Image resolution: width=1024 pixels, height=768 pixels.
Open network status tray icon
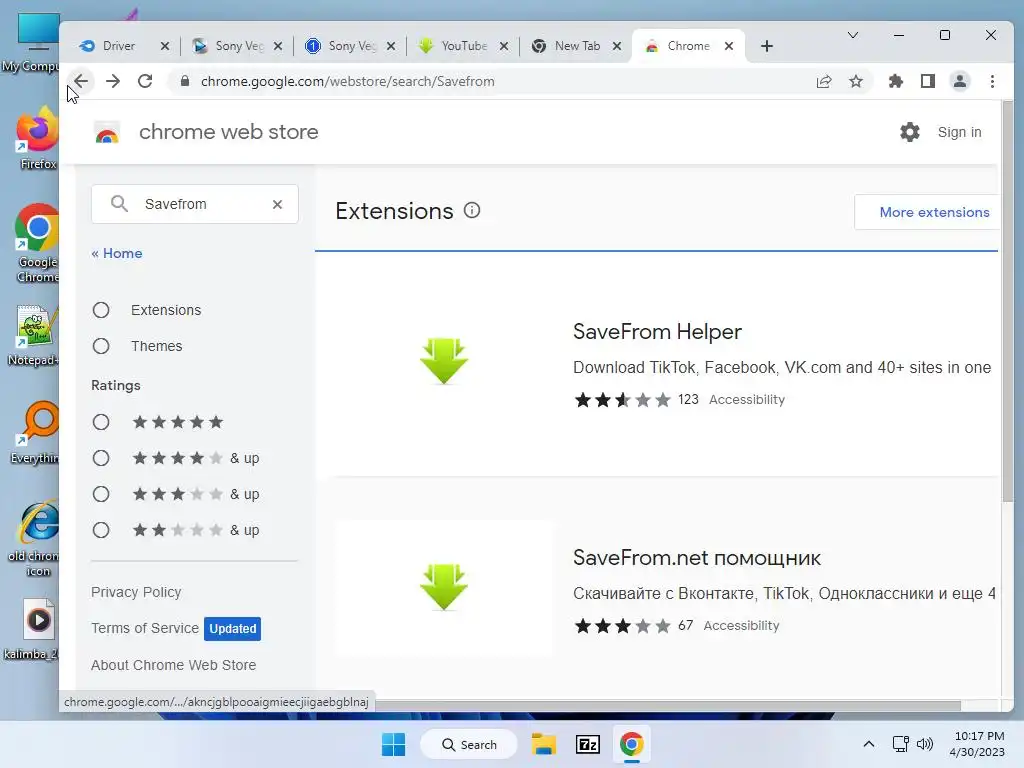tap(901, 744)
